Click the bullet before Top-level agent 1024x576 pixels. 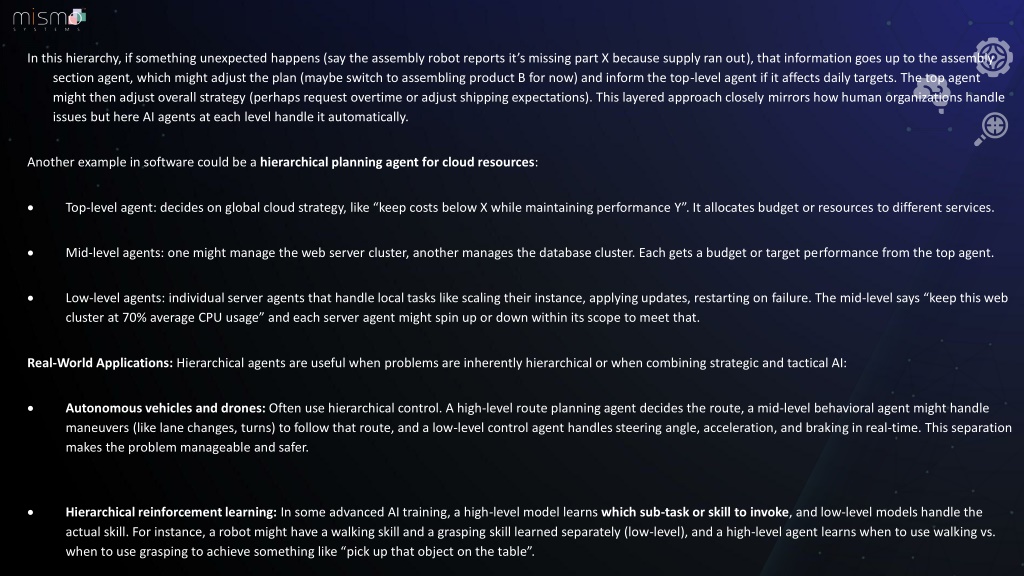tap(31, 208)
